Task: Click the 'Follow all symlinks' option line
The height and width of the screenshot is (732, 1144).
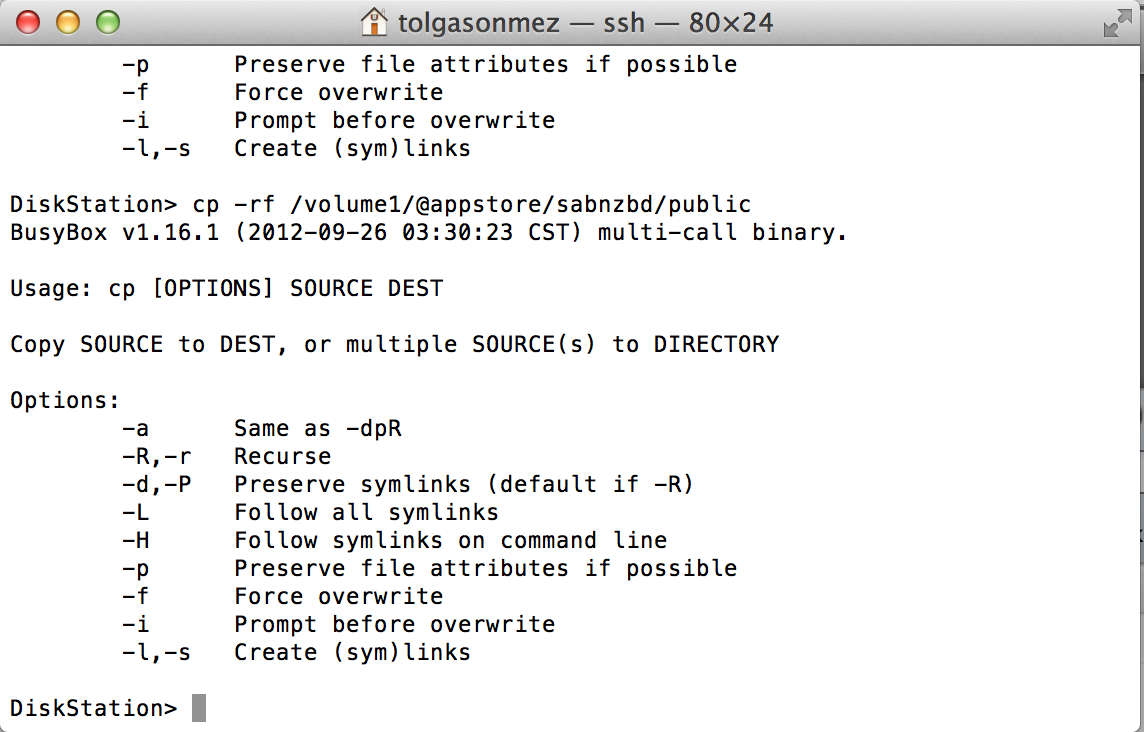Action: coord(310,512)
